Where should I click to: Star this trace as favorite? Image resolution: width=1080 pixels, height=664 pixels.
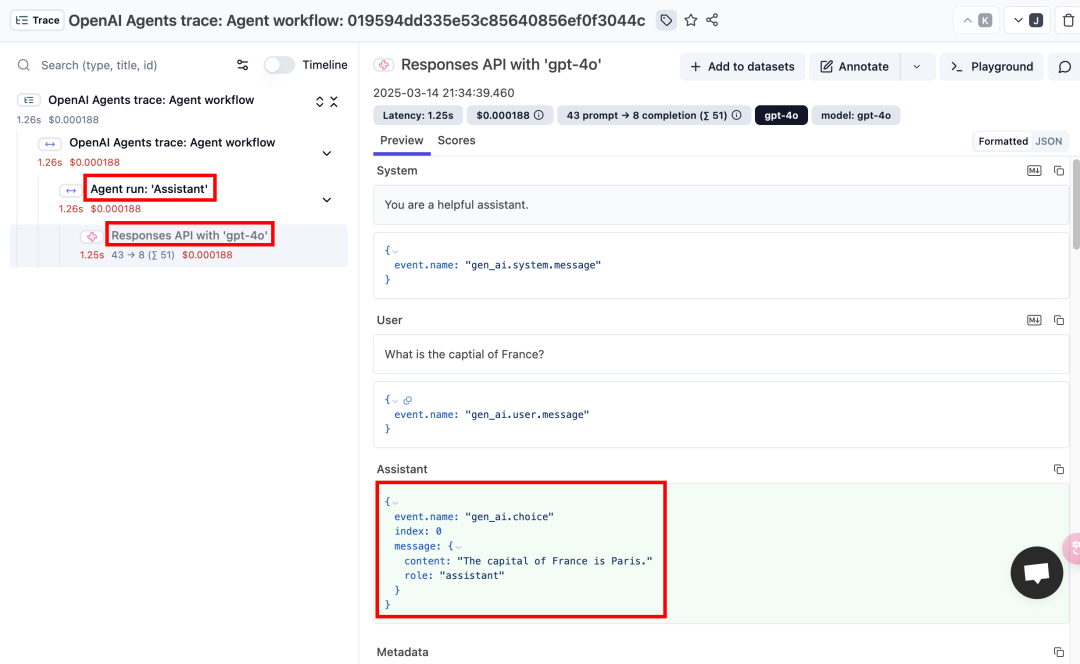[x=691, y=21]
